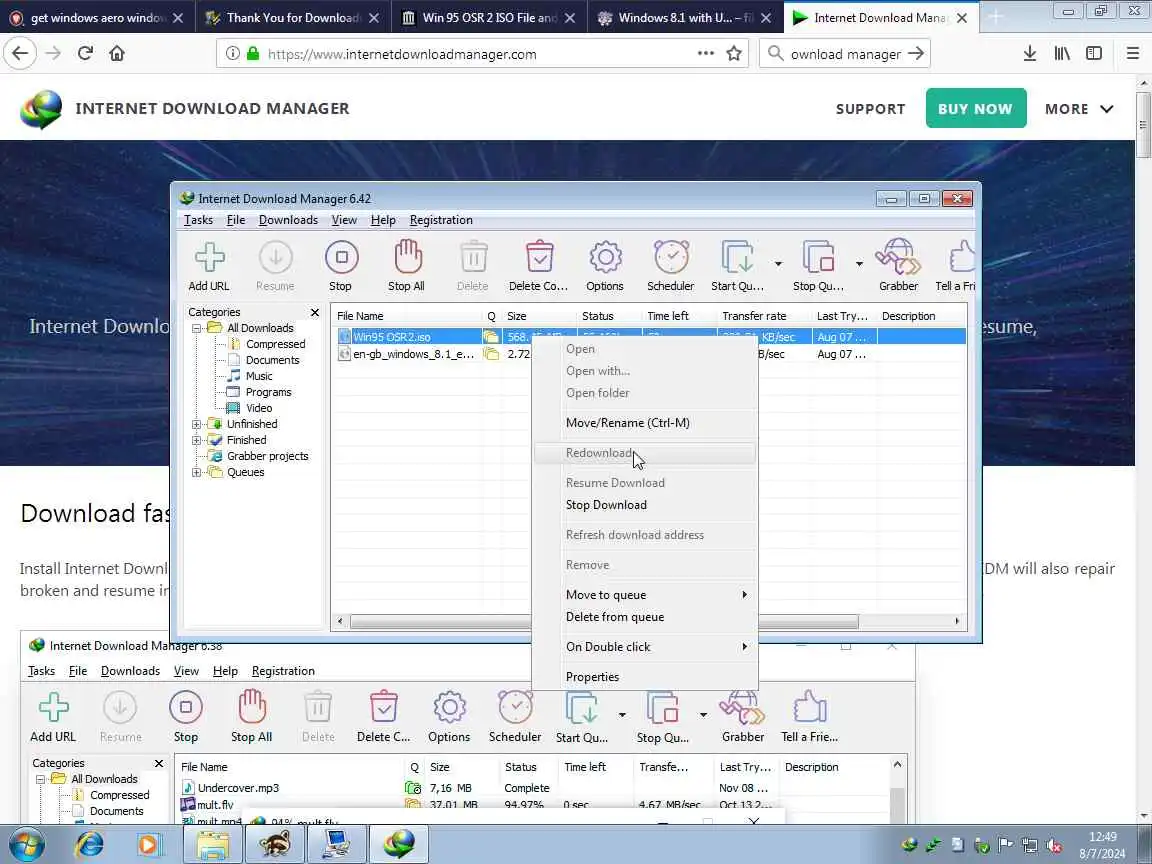This screenshot has height=864, width=1152.
Task: Select the Compressed category in IDM 6.42
Action: click(x=276, y=344)
